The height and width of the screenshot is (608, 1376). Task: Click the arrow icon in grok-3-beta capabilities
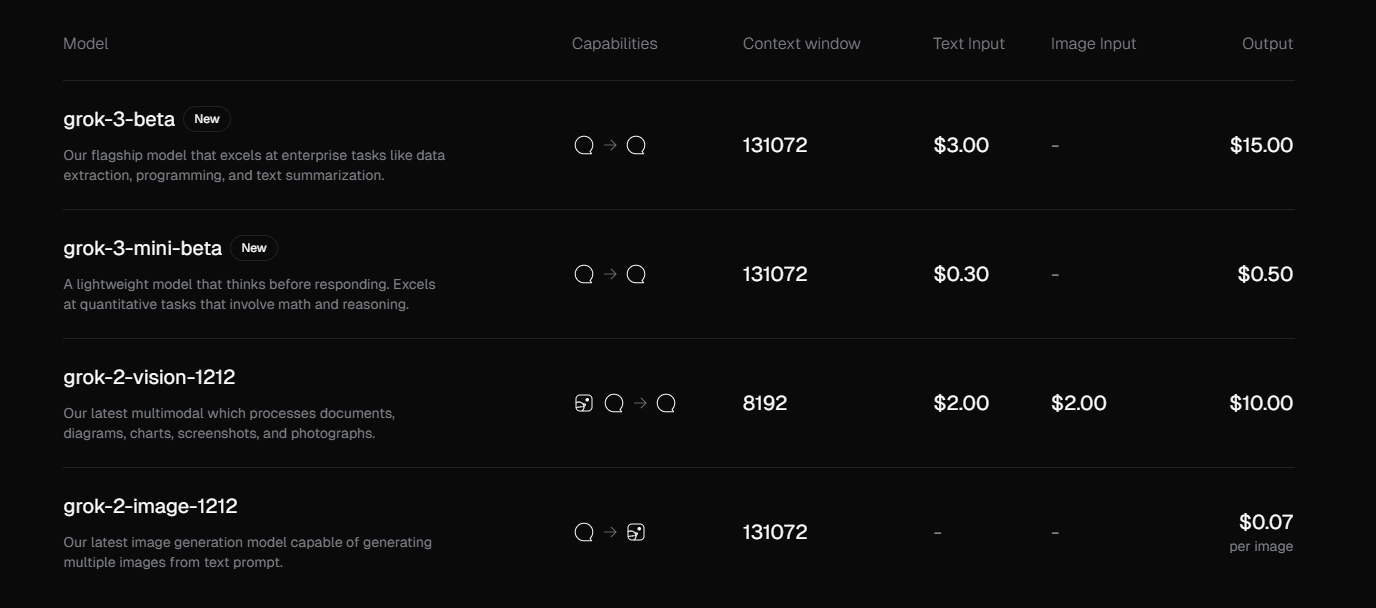[610, 145]
